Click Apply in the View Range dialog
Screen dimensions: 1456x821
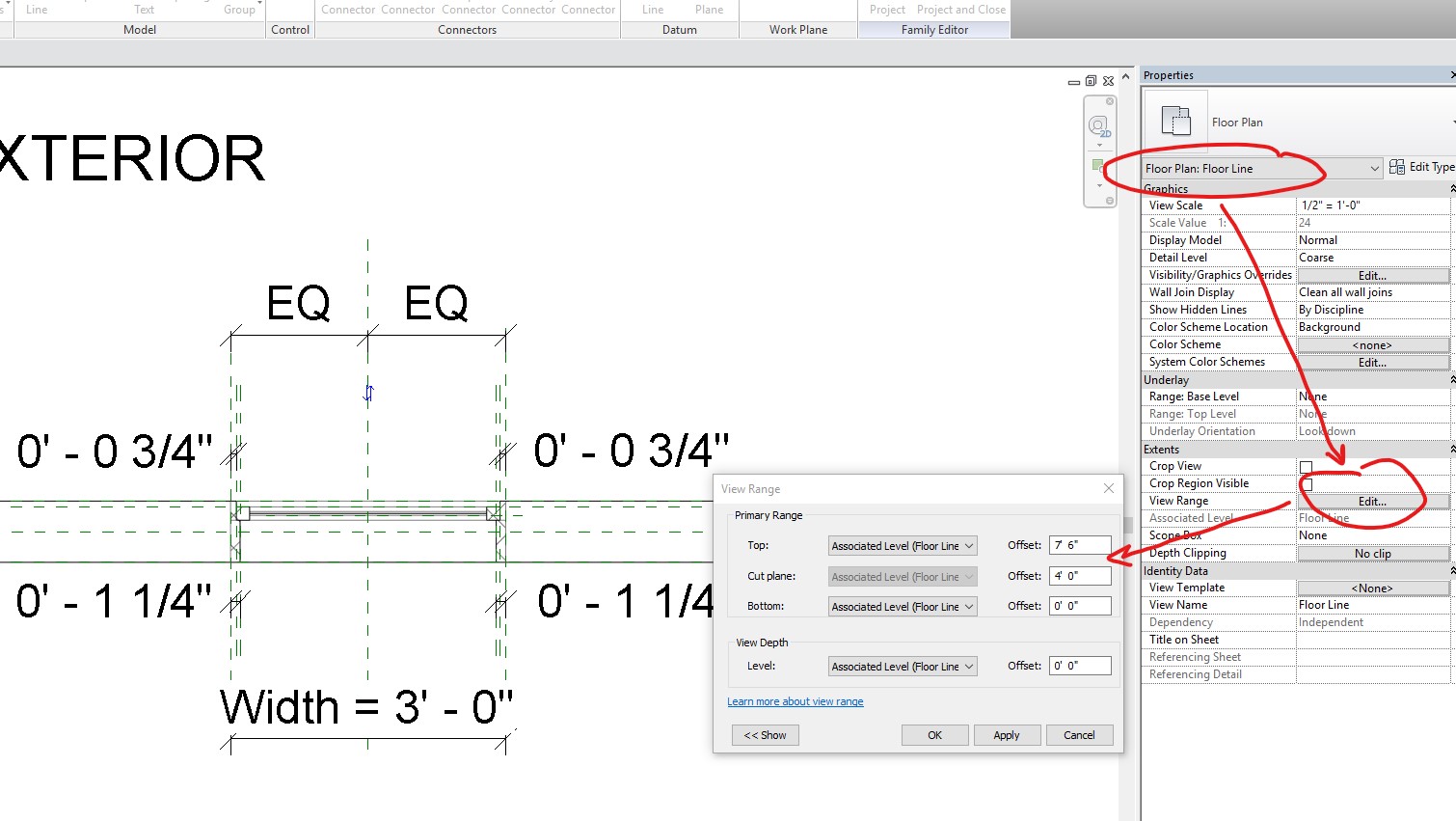click(x=1007, y=734)
